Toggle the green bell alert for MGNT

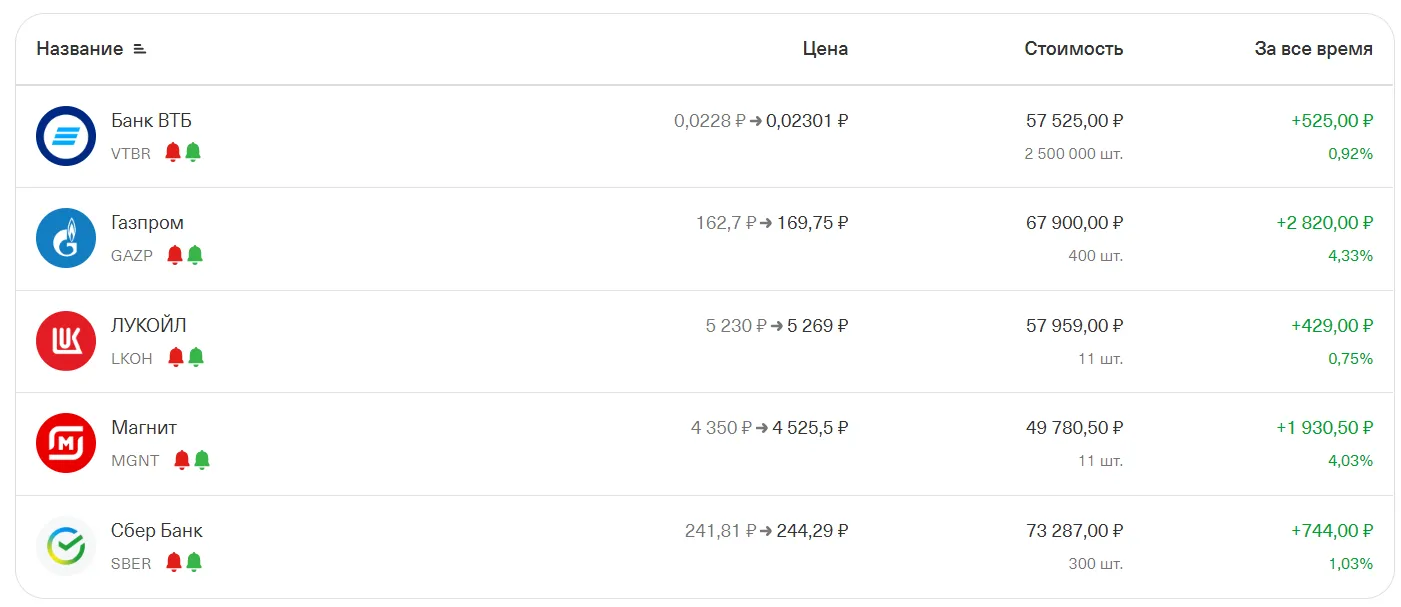[202, 460]
